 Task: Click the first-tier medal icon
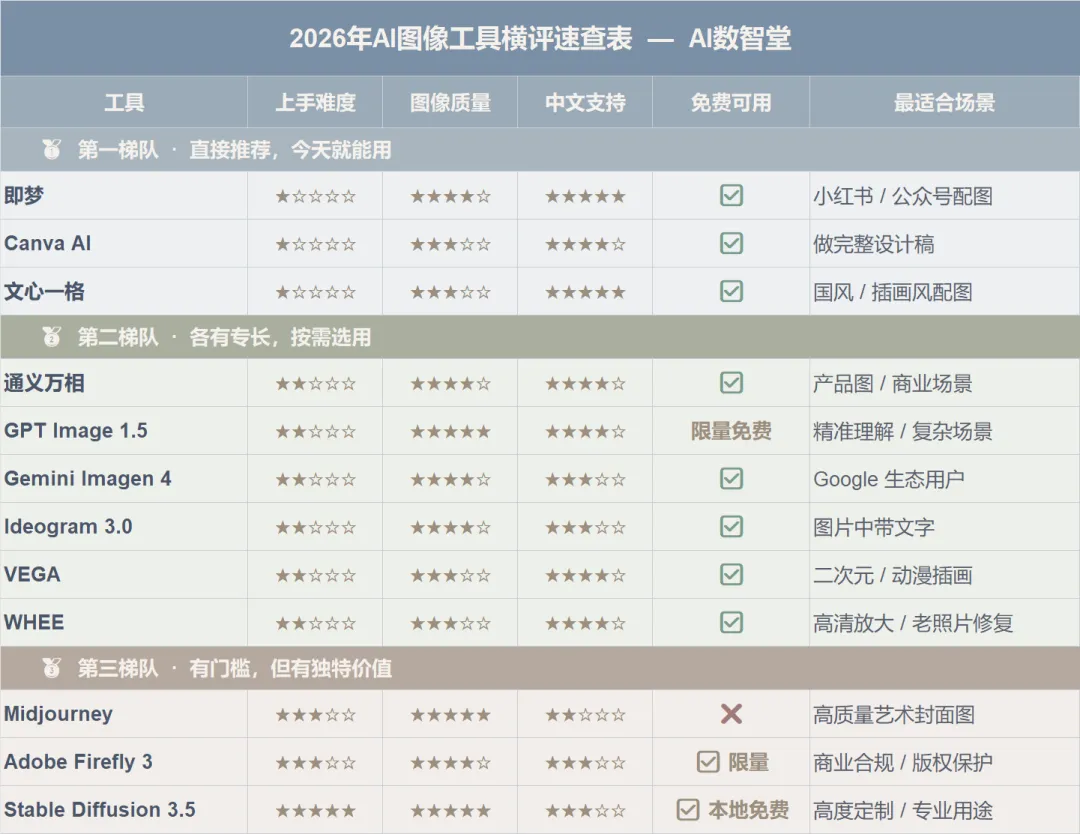[x=52, y=149]
